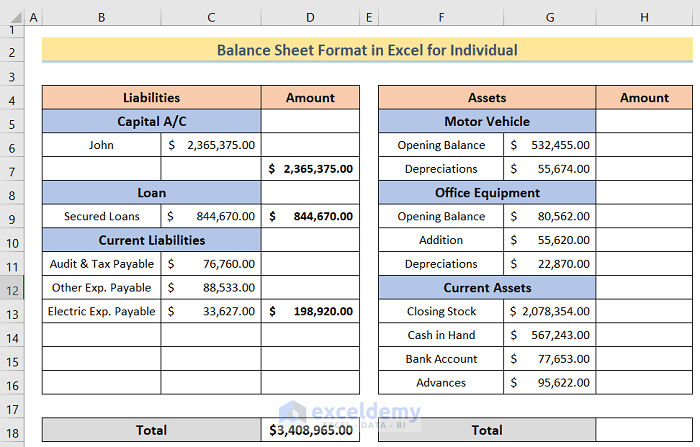Select column B header
Image resolution: width=700 pixels, height=447 pixels.
(101, 18)
